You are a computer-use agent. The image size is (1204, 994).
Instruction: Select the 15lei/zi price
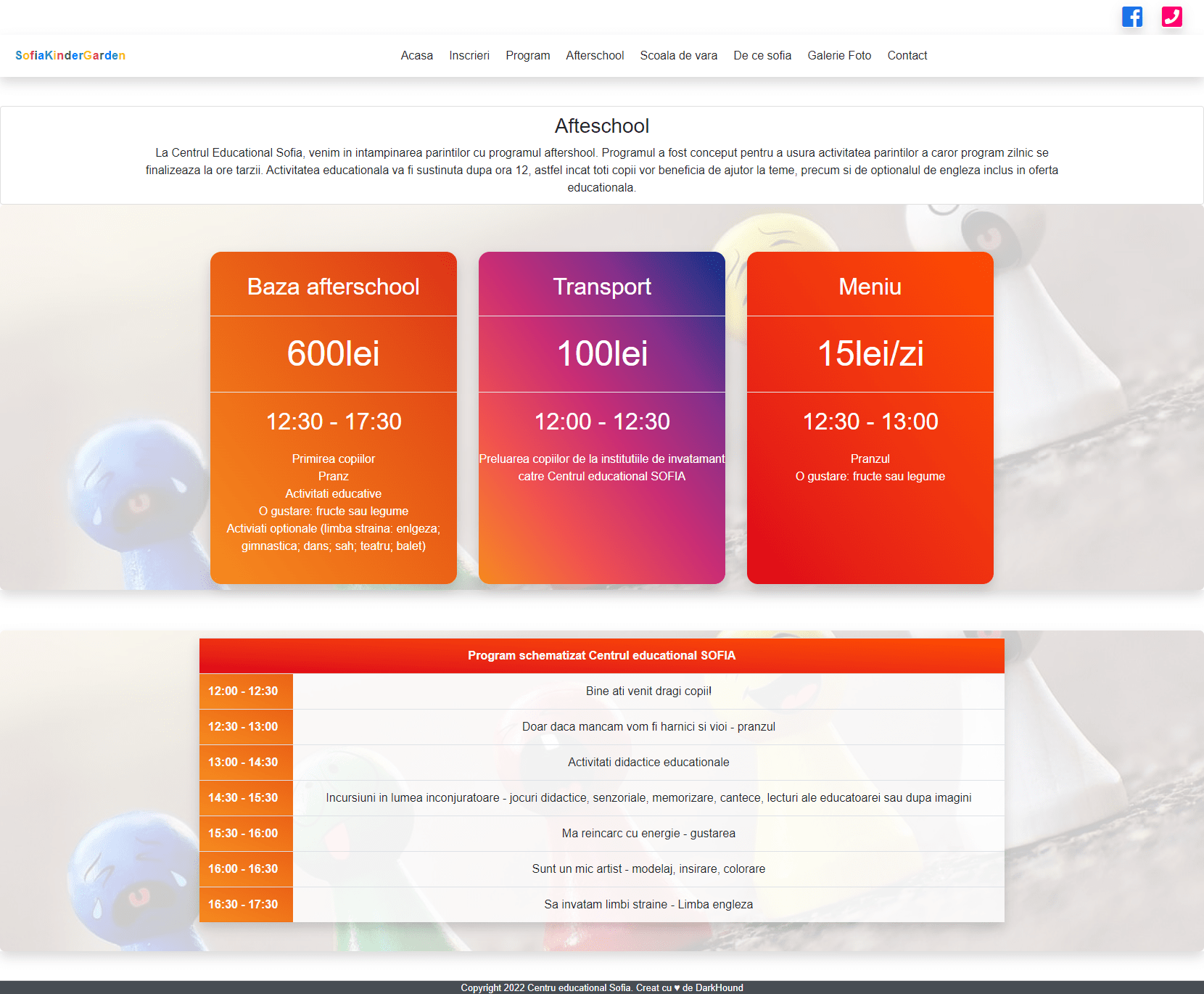870,353
